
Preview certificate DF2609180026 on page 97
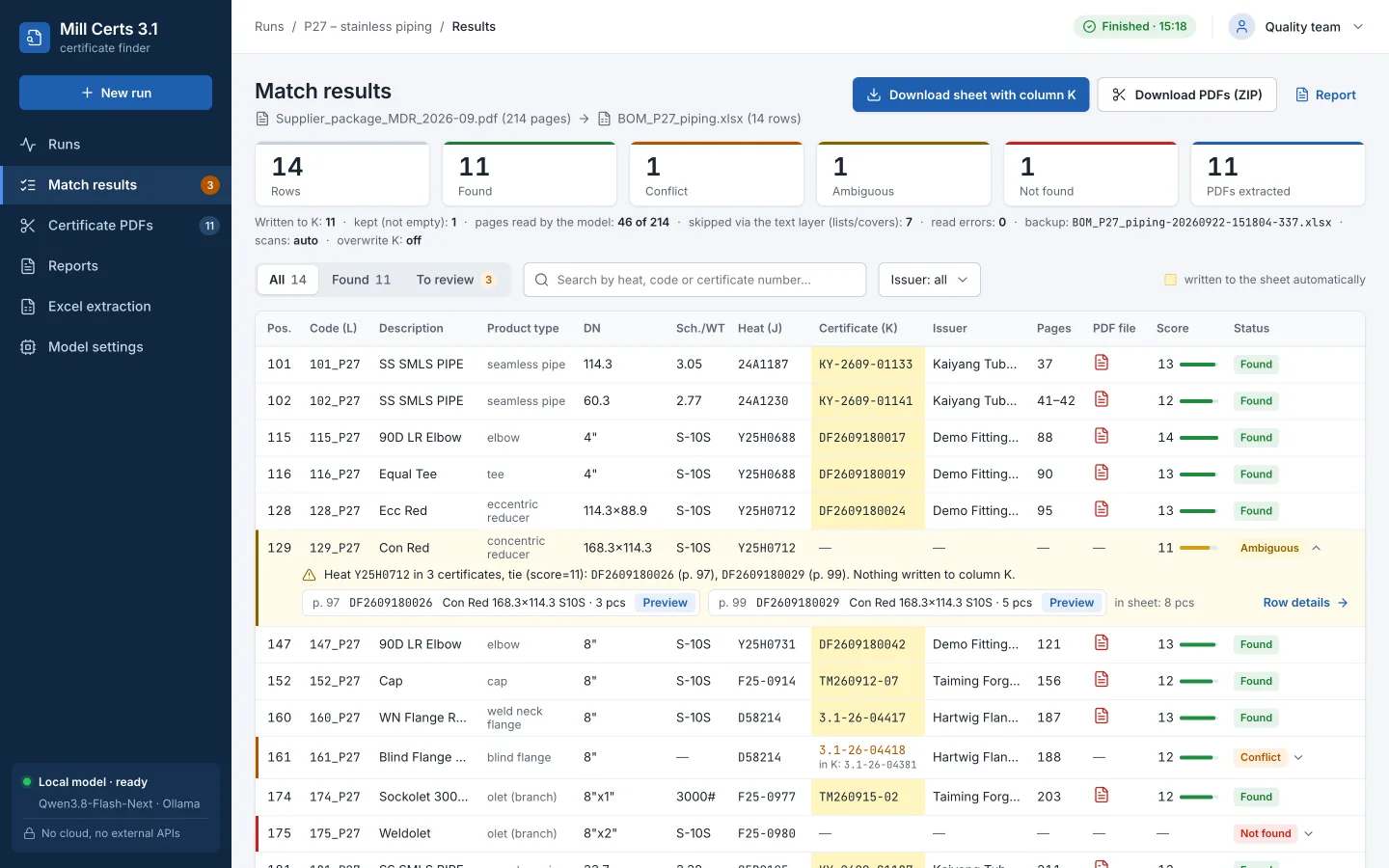coord(666,603)
